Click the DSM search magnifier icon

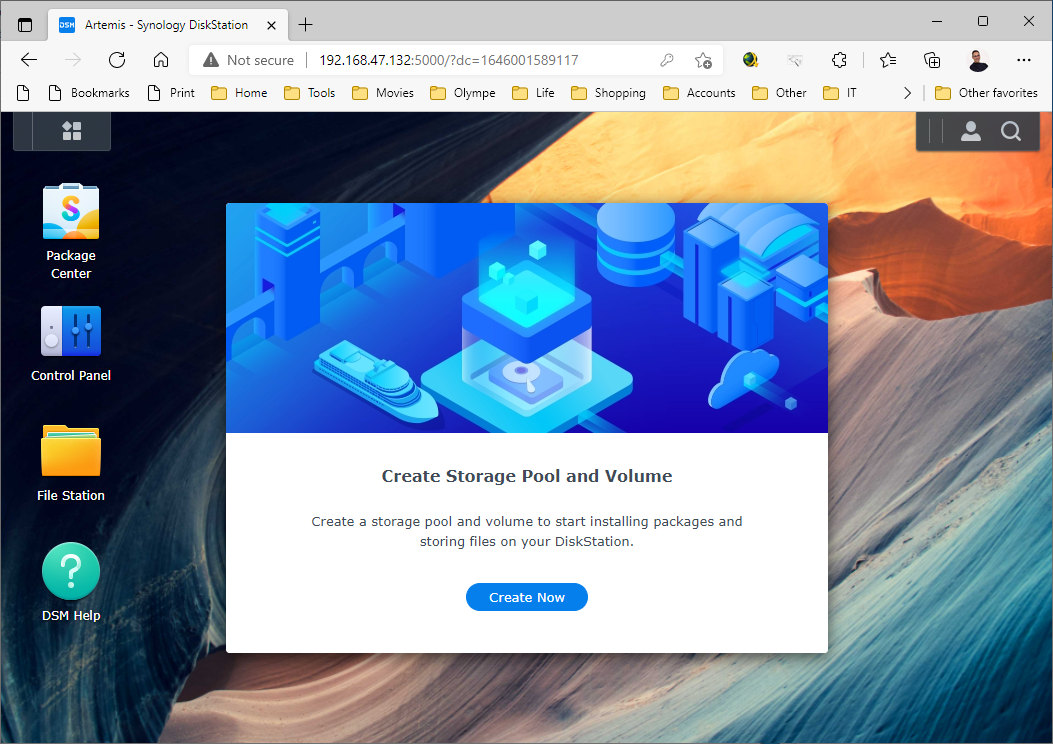(1011, 131)
